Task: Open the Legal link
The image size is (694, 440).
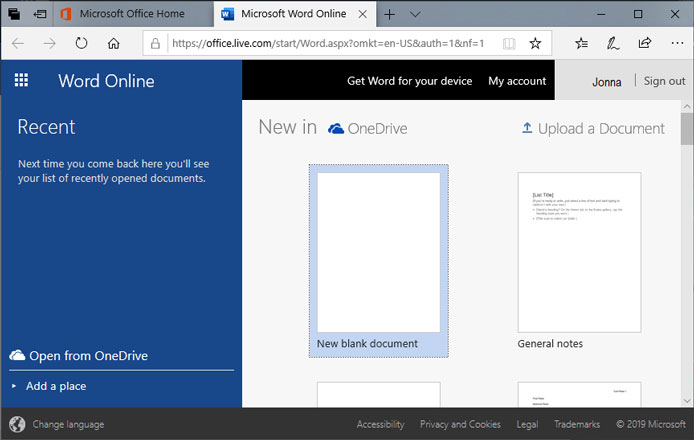Action: click(527, 424)
